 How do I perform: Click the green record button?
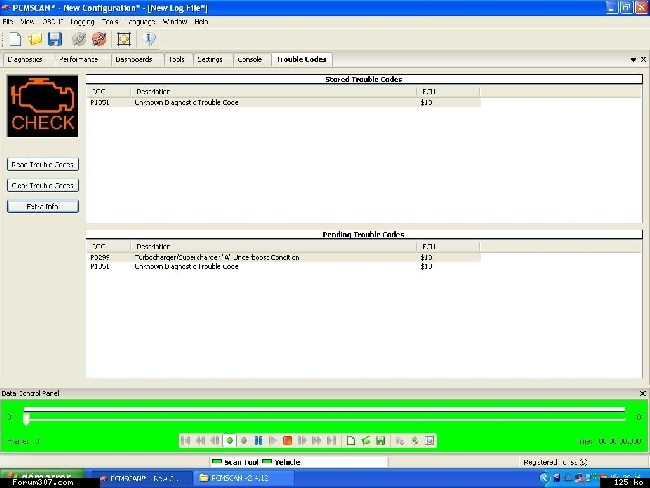pos(230,440)
